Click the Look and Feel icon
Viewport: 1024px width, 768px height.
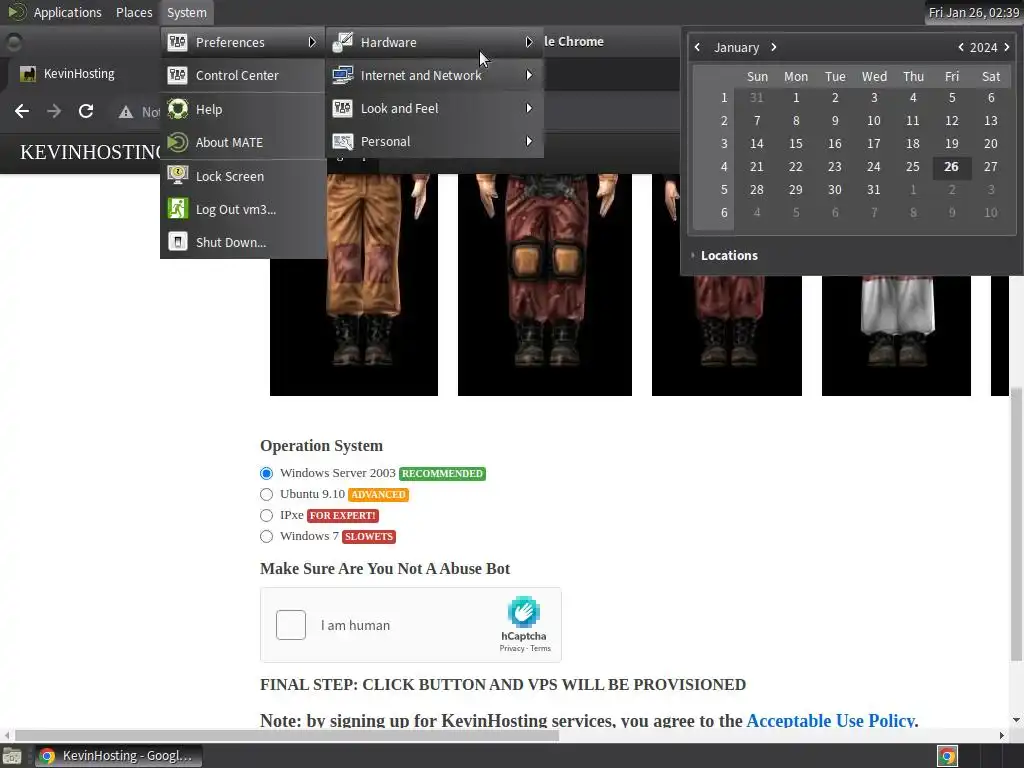[x=343, y=108]
